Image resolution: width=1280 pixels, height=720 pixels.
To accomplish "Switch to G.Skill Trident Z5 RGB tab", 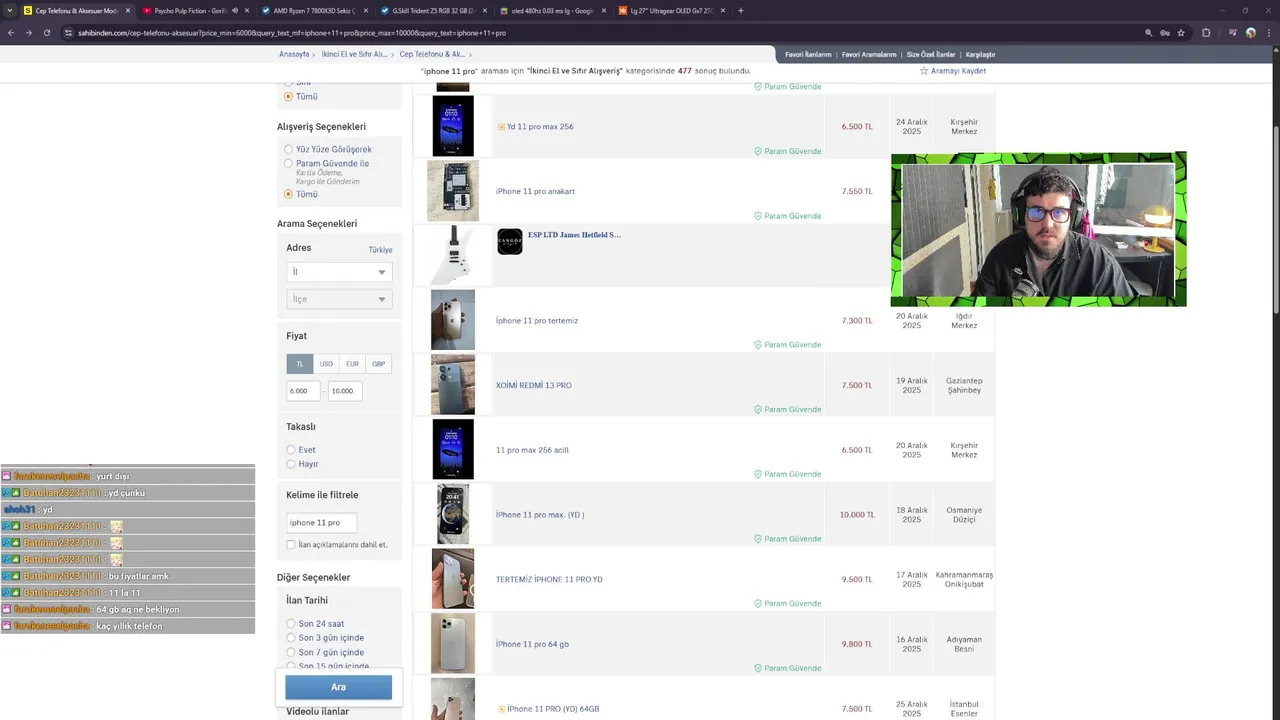I will 434,10.
